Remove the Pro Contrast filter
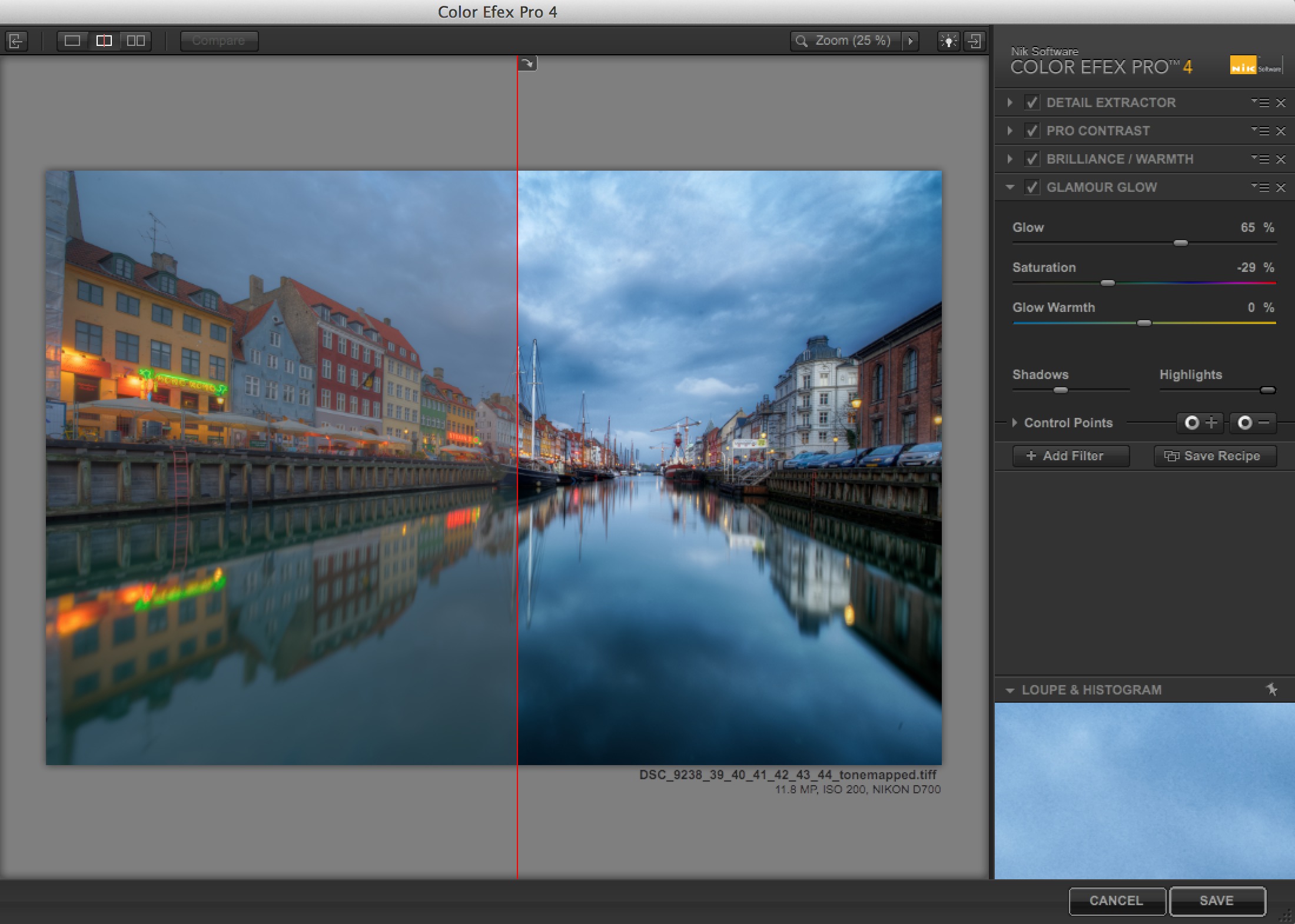1295x924 pixels. (x=1281, y=131)
